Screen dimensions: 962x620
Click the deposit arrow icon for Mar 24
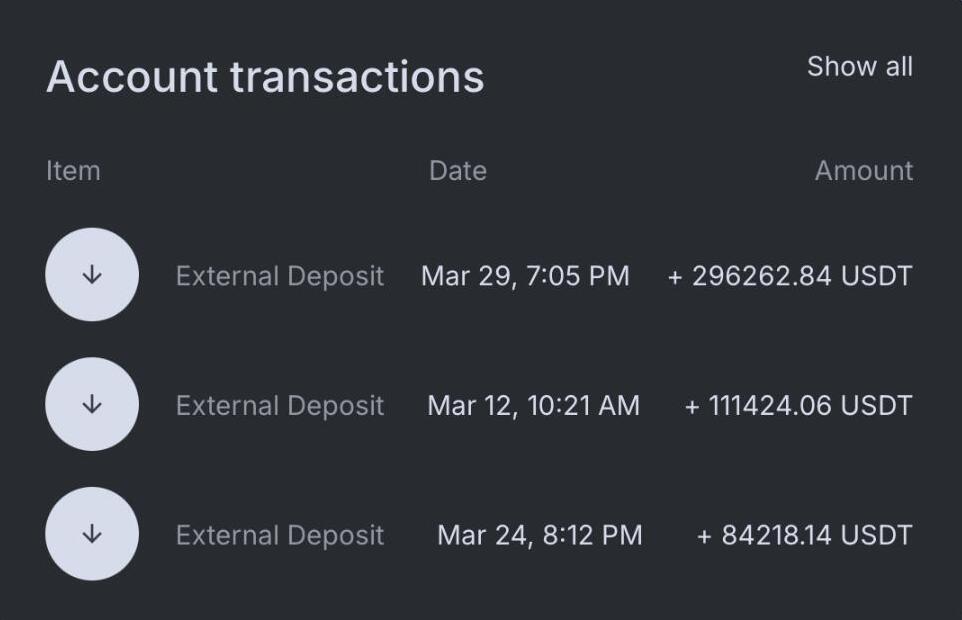point(92,534)
